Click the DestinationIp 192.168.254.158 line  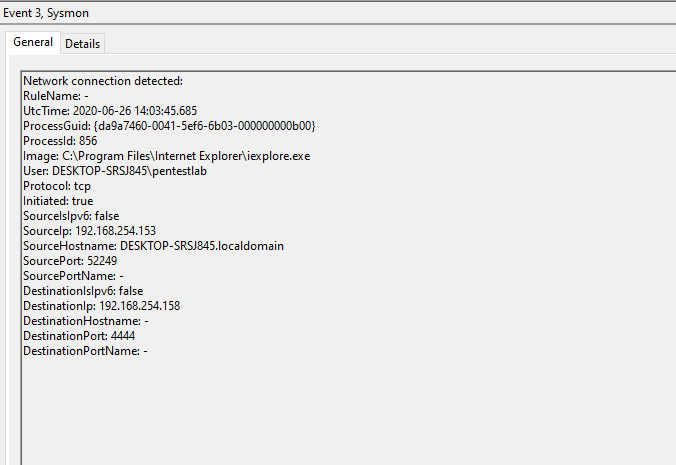(101, 306)
